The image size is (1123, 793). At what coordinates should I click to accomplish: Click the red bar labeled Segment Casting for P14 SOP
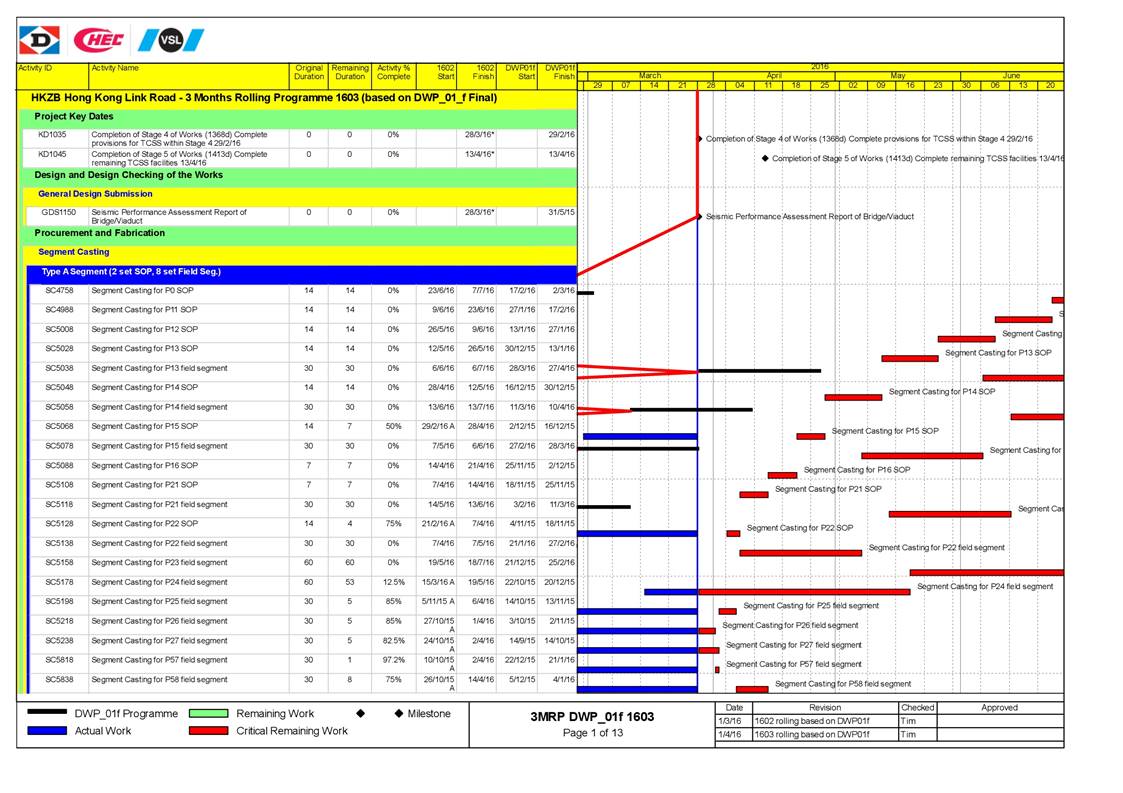854,397
